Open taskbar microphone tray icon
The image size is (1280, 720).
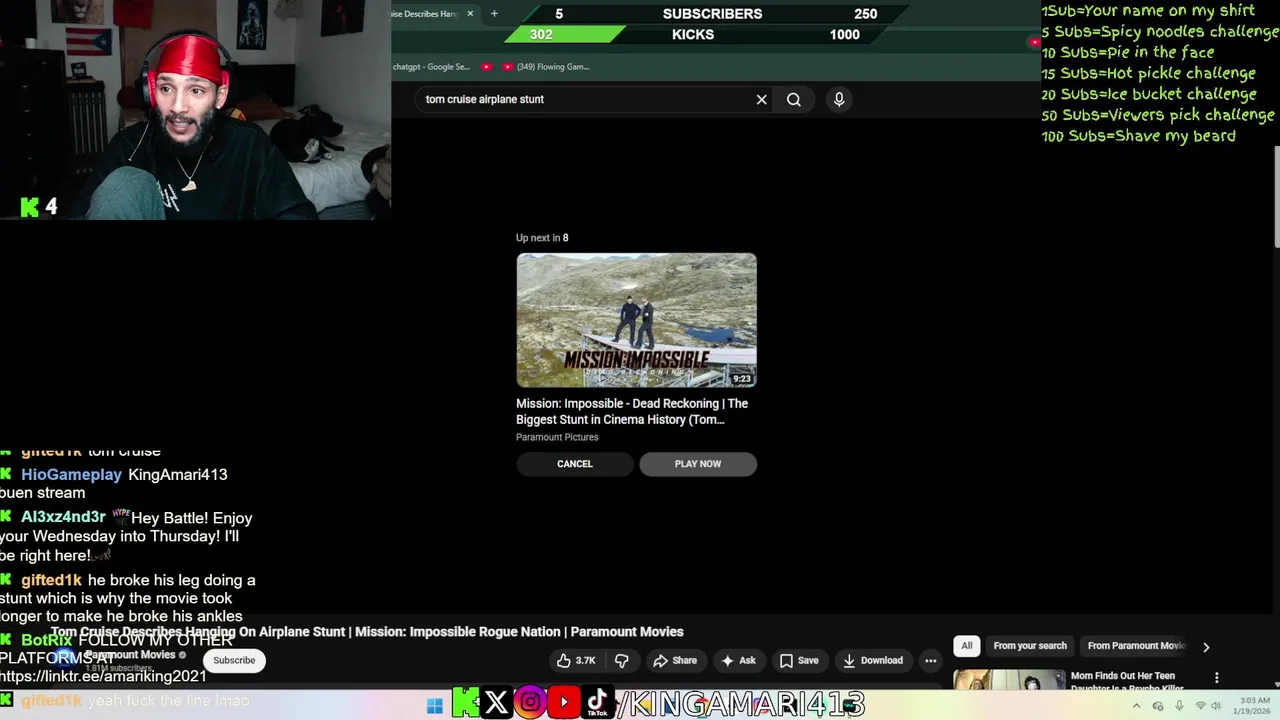click(x=1179, y=706)
